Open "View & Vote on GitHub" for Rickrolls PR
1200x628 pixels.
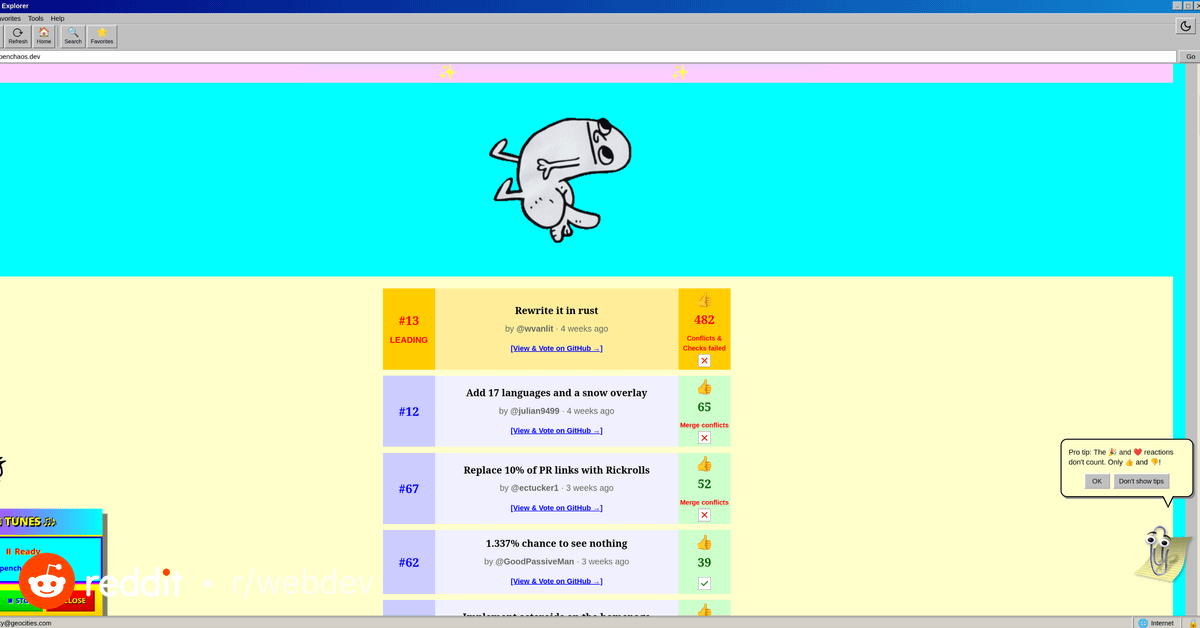(556, 508)
